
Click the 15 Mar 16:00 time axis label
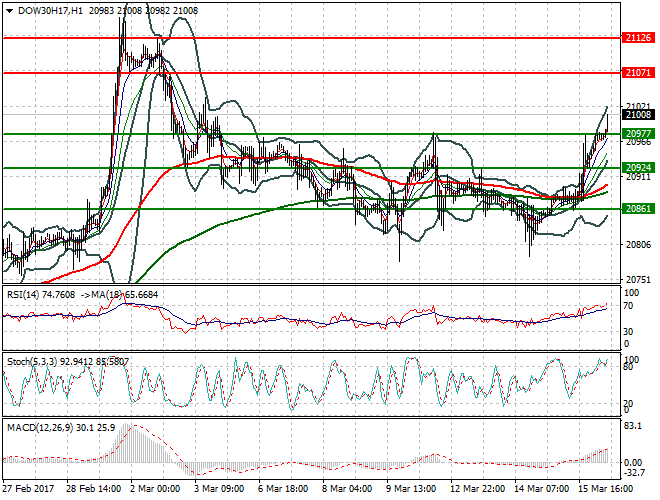[605, 489]
